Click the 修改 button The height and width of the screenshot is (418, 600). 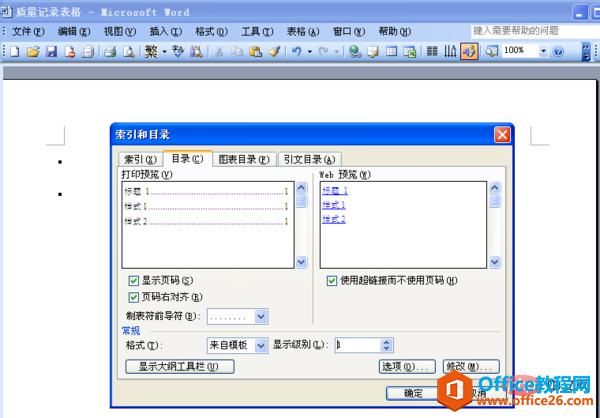click(471, 367)
